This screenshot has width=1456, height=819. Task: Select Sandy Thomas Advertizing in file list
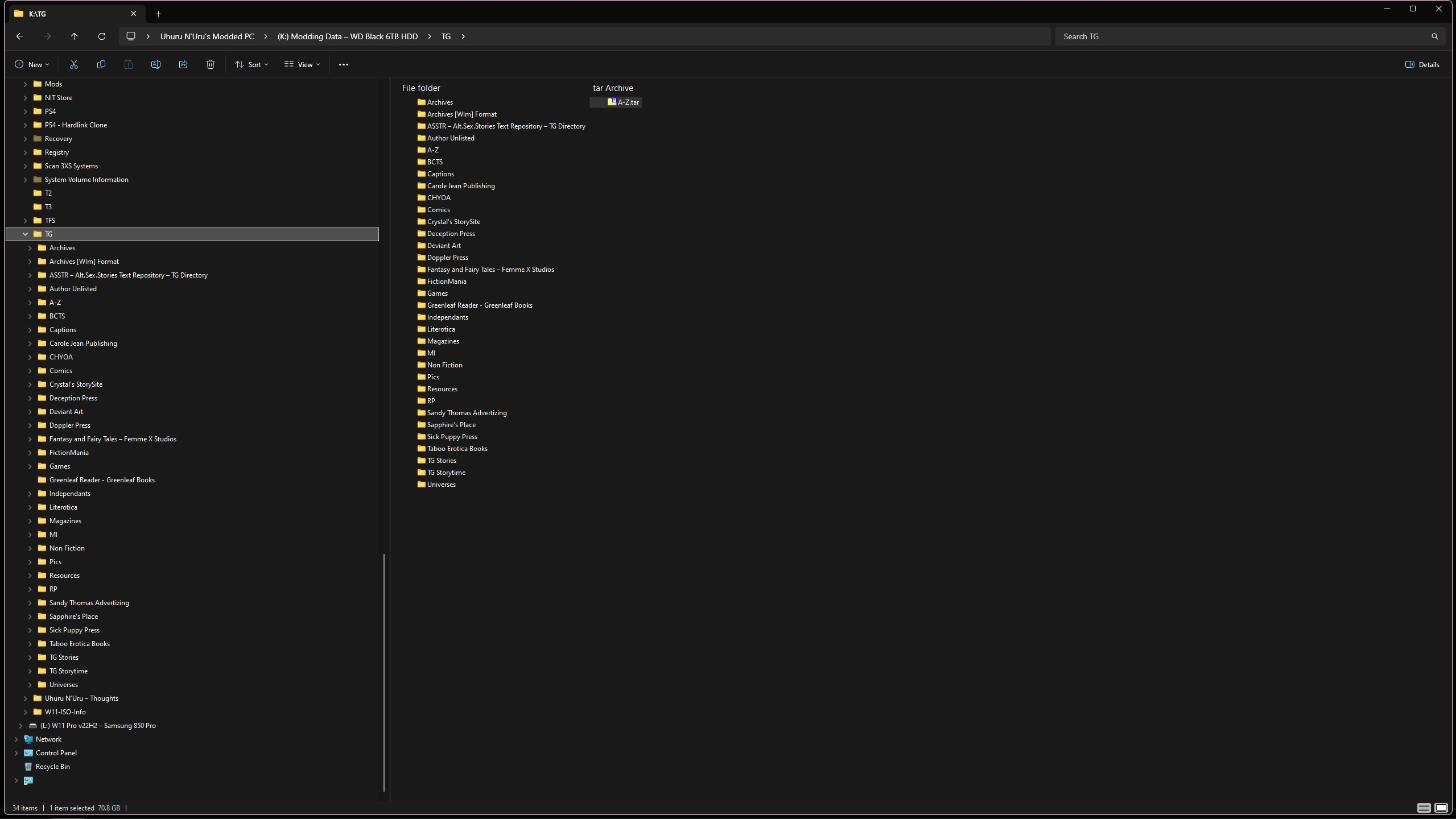(467, 413)
